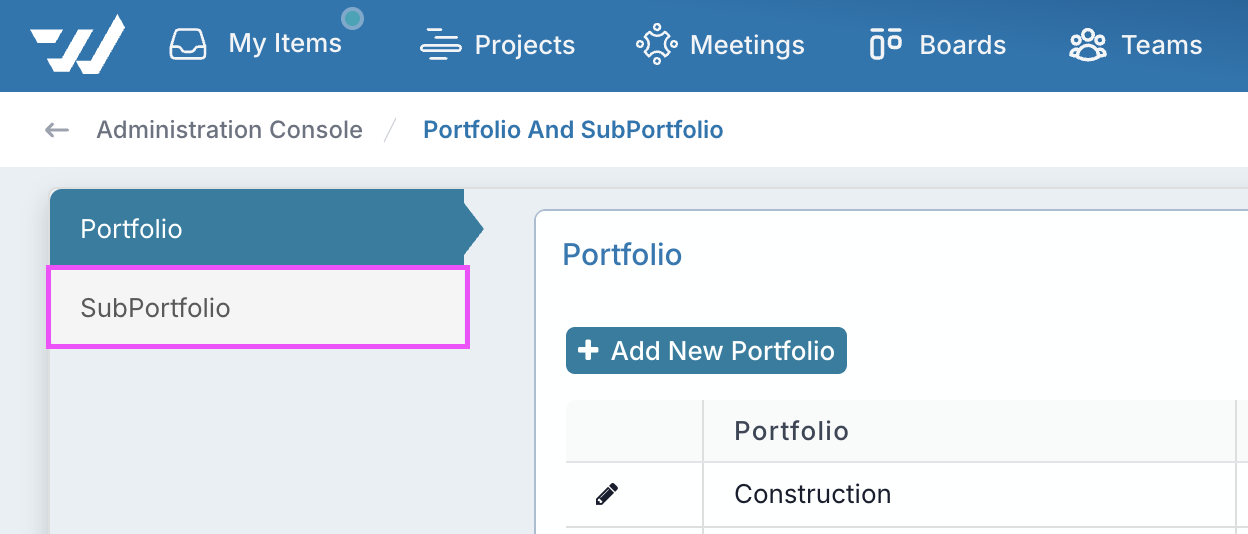Click the app logo in the header

coord(77,45)
